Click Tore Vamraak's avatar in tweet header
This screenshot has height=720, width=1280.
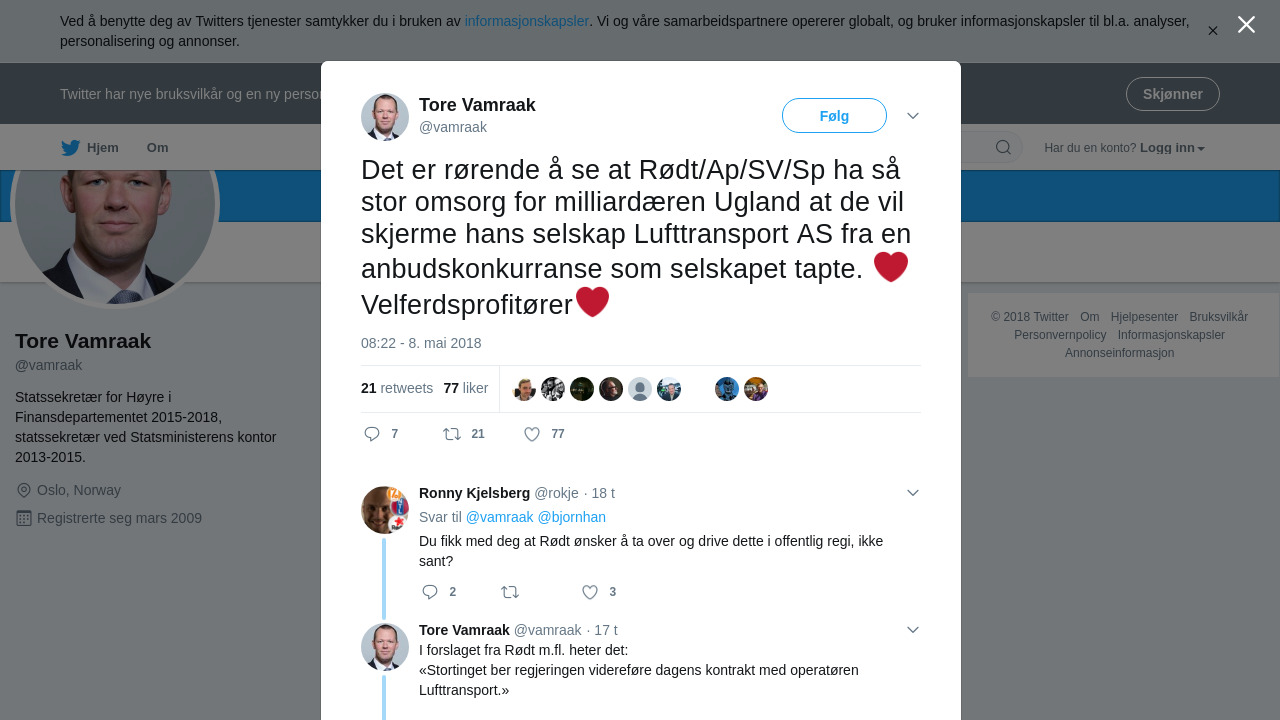tap(385, 117)
